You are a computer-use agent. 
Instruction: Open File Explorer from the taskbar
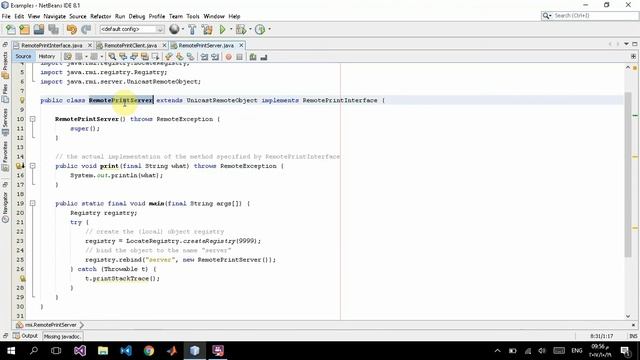103,351
